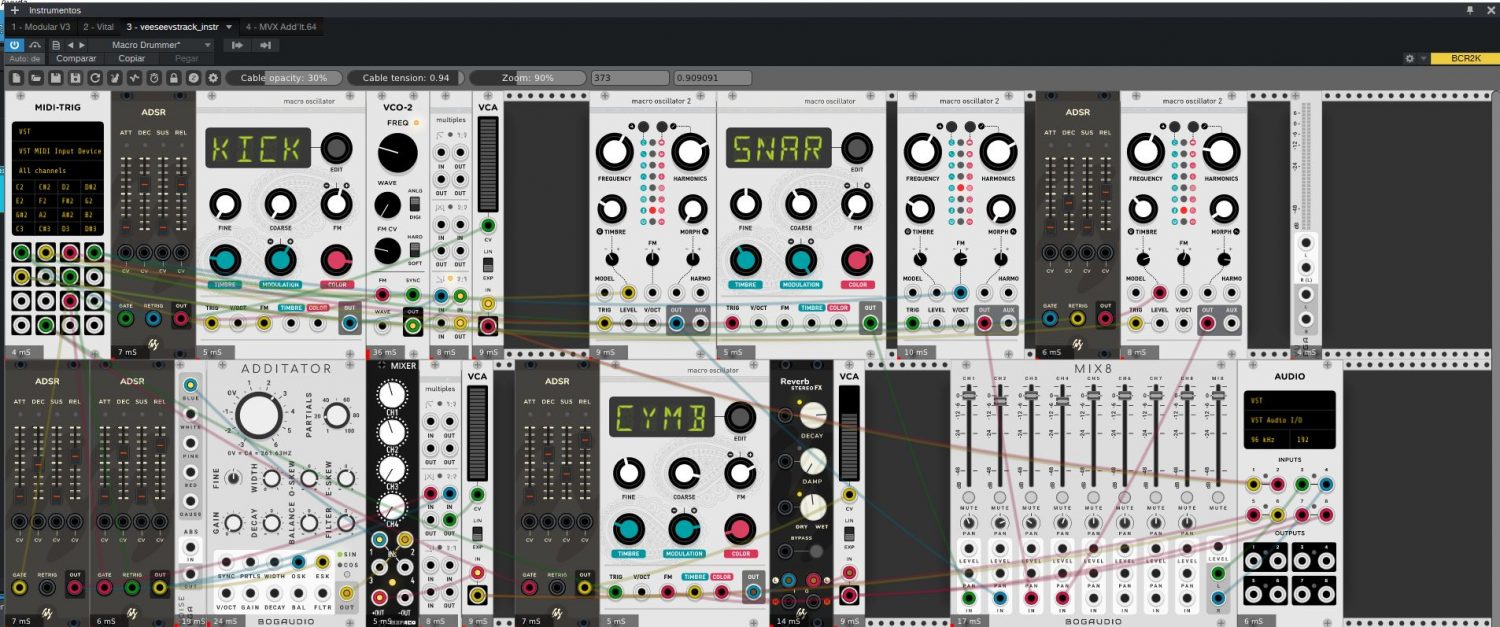Mute channel CH2 on MIX8
1500x627 pixels.
click(999, 497)
